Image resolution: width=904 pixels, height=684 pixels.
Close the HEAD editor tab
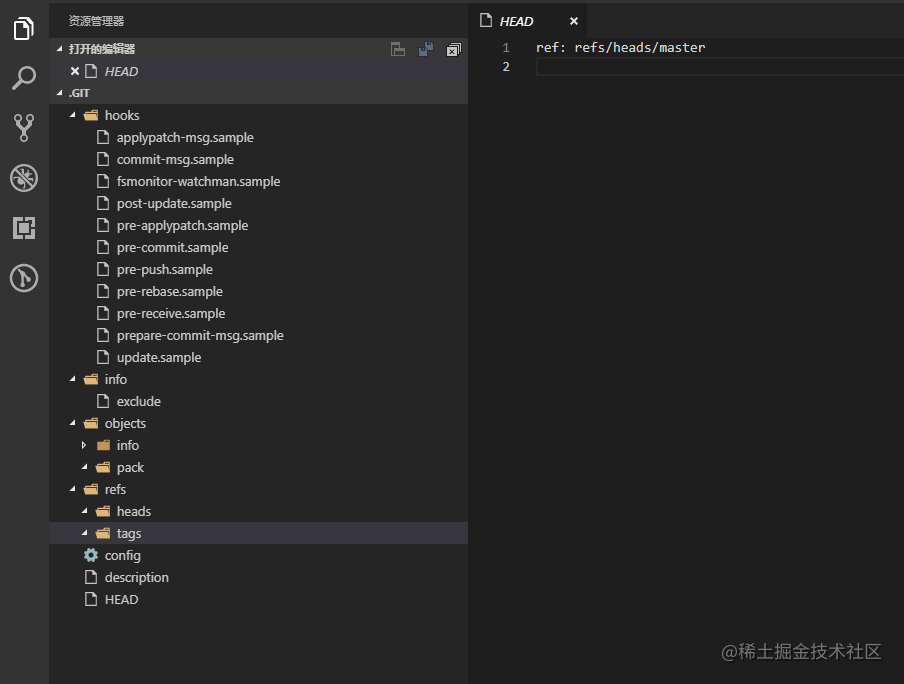(574, 21)
